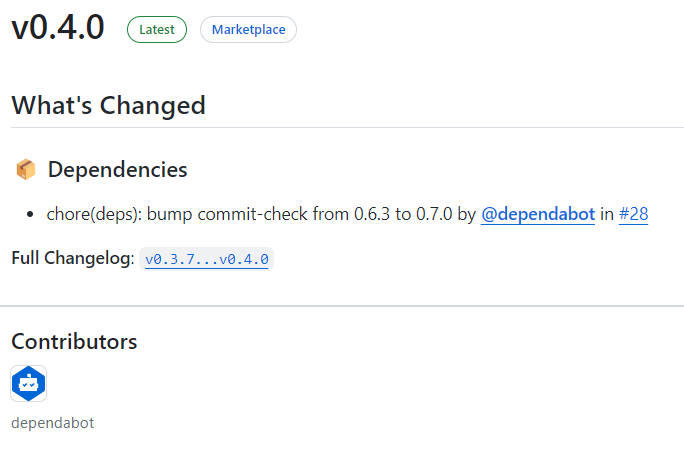Screen dimensions: 684x451
Task: Open the v0.3.7...v0.4.0 compare link
Action: pos(207,259)
